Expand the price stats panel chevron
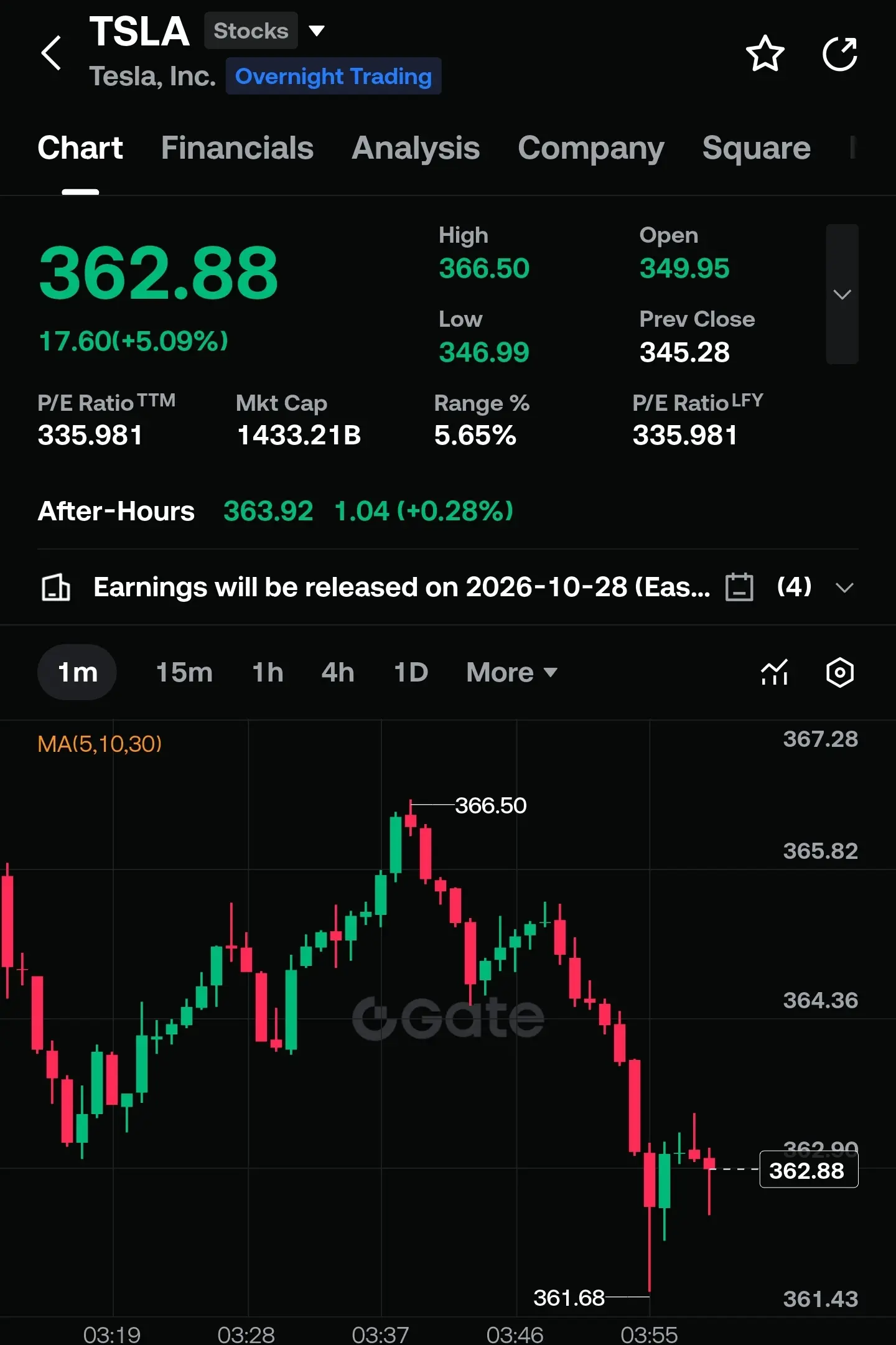 pyautogui.click(x=842, y=294)
